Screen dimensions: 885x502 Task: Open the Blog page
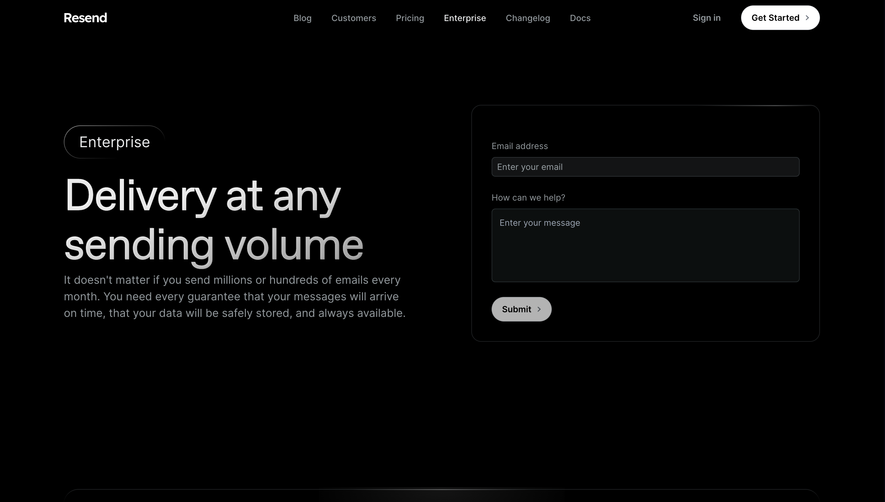click(x=303, y=18)
